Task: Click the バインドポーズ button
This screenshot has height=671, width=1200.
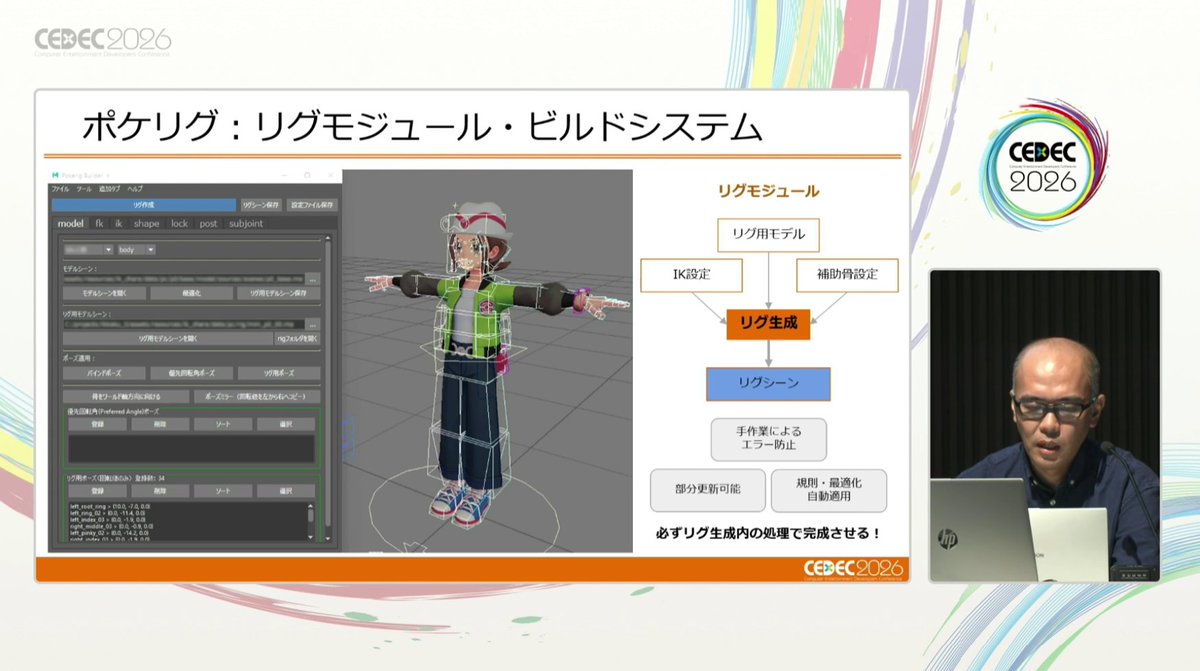Action: pos(105,372)
